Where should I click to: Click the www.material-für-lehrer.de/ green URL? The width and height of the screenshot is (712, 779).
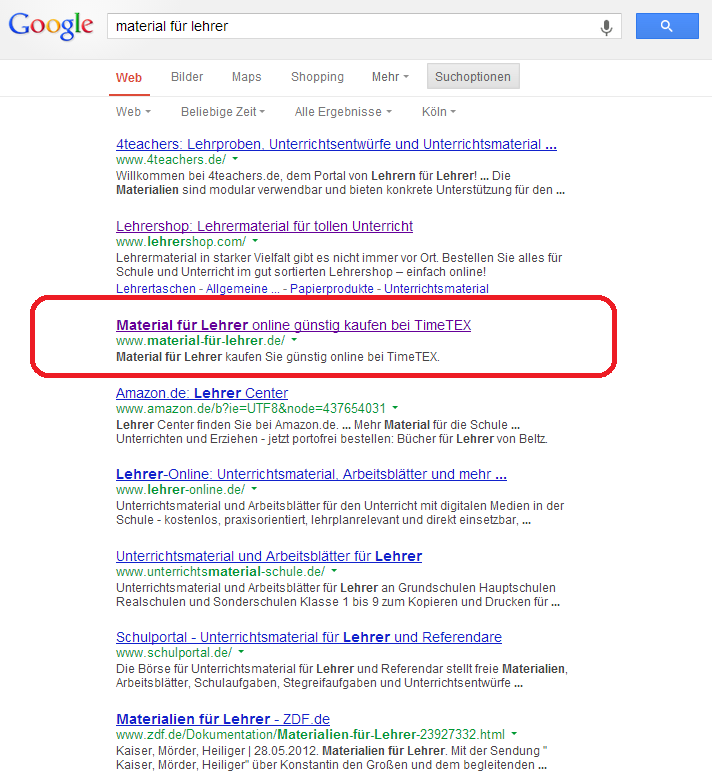pos(200,340)
